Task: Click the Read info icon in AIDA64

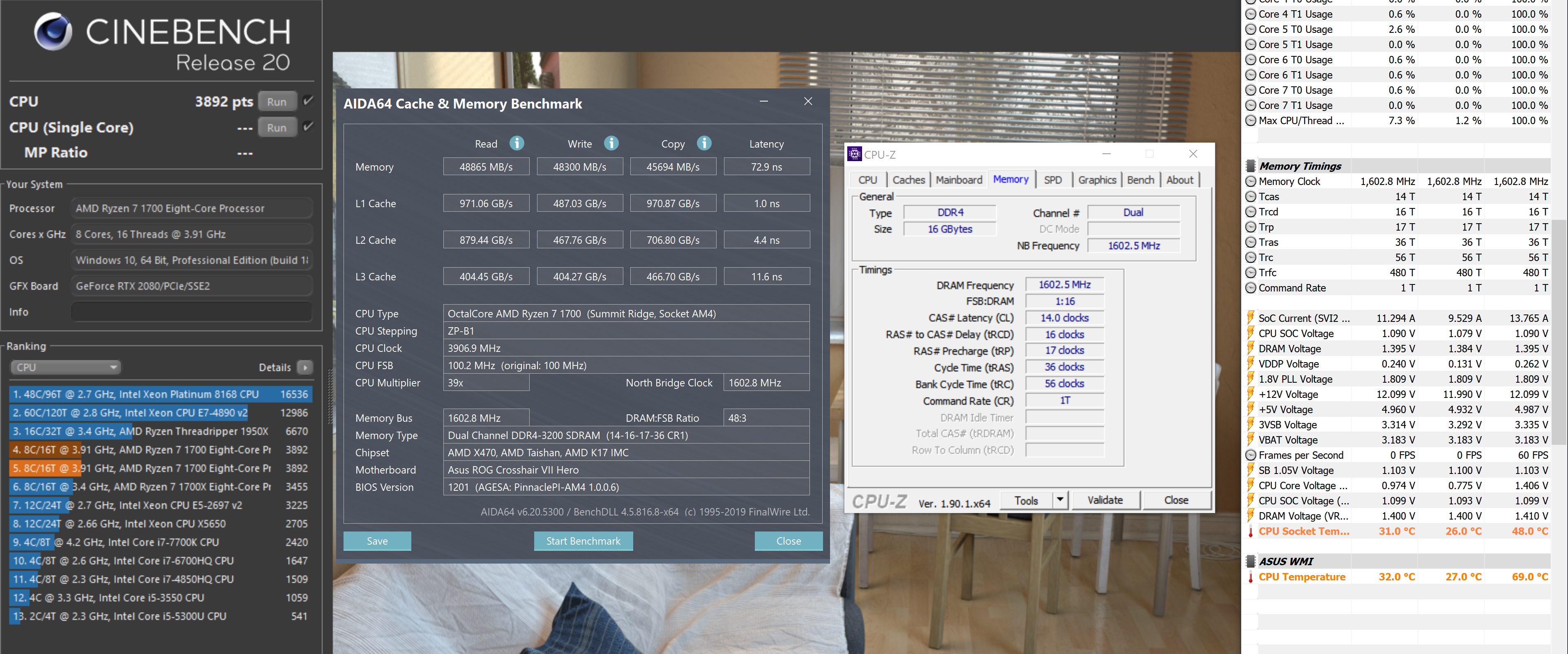Action: point(516,143)
